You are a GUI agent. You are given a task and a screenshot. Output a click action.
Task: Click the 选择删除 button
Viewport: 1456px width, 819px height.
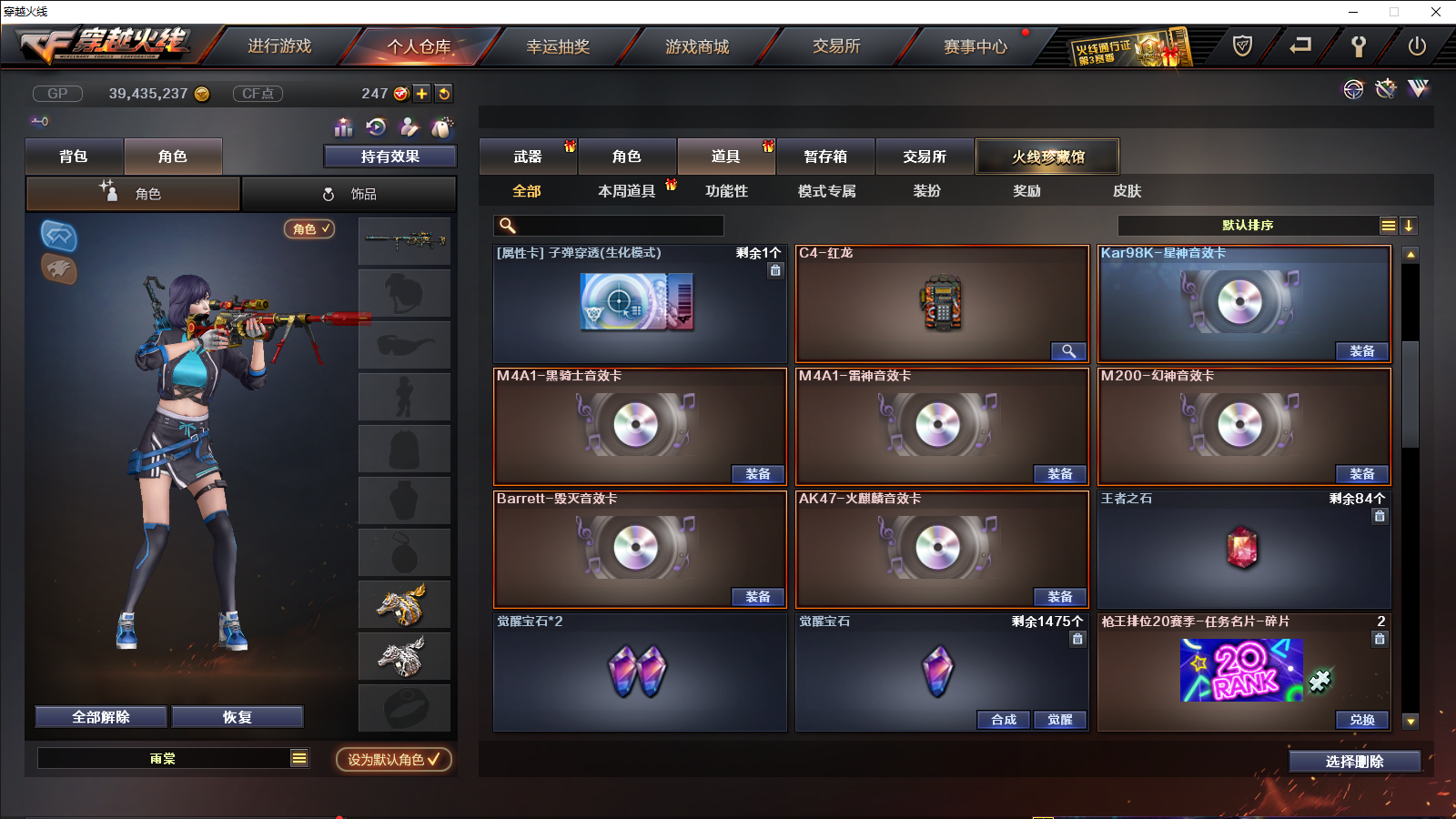click(x=1354, y=762)
